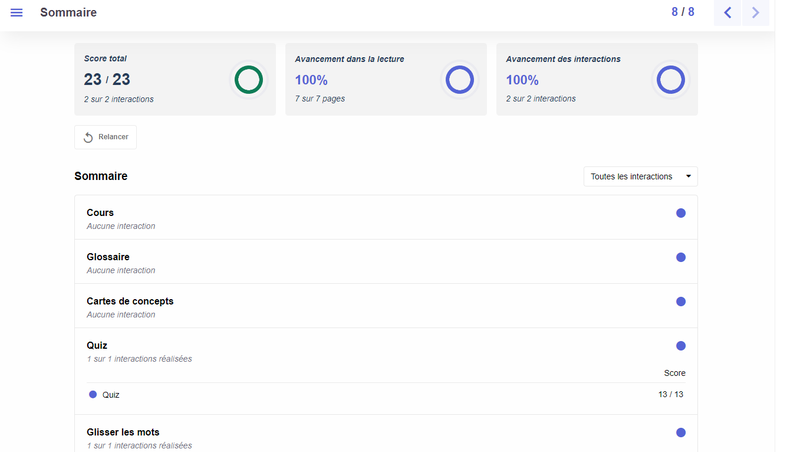The height and width of the screenshot is (452, 800).
Task: Open the Quiz interaction with score 13/13
Action: [111, 395]
